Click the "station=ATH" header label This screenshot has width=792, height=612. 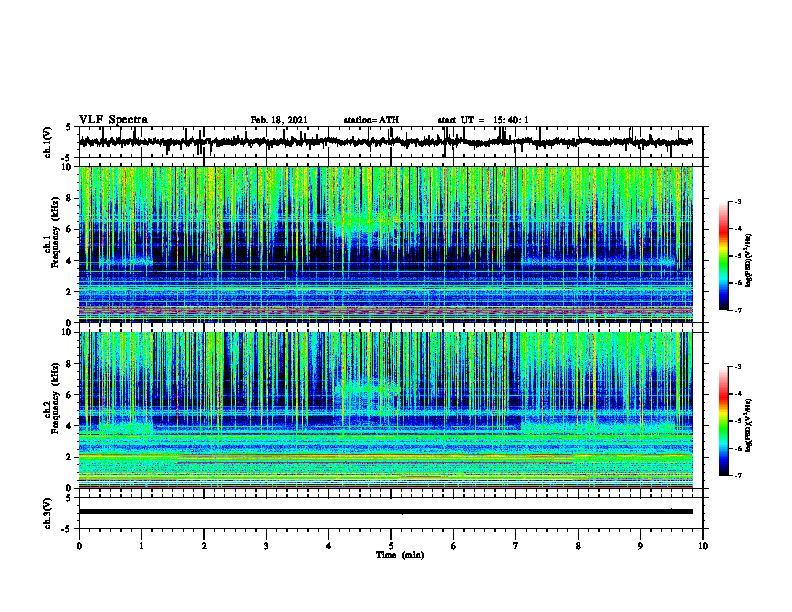371,120
